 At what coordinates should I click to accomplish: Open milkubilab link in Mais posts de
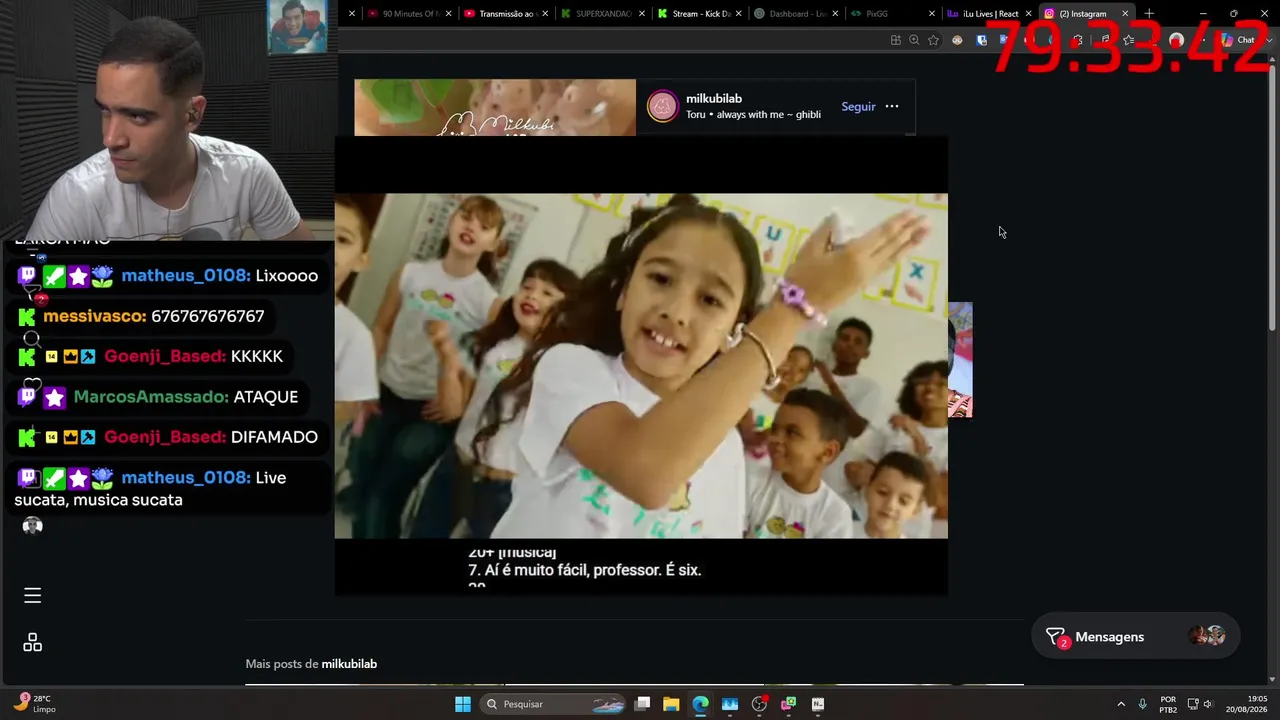[349, 664]
